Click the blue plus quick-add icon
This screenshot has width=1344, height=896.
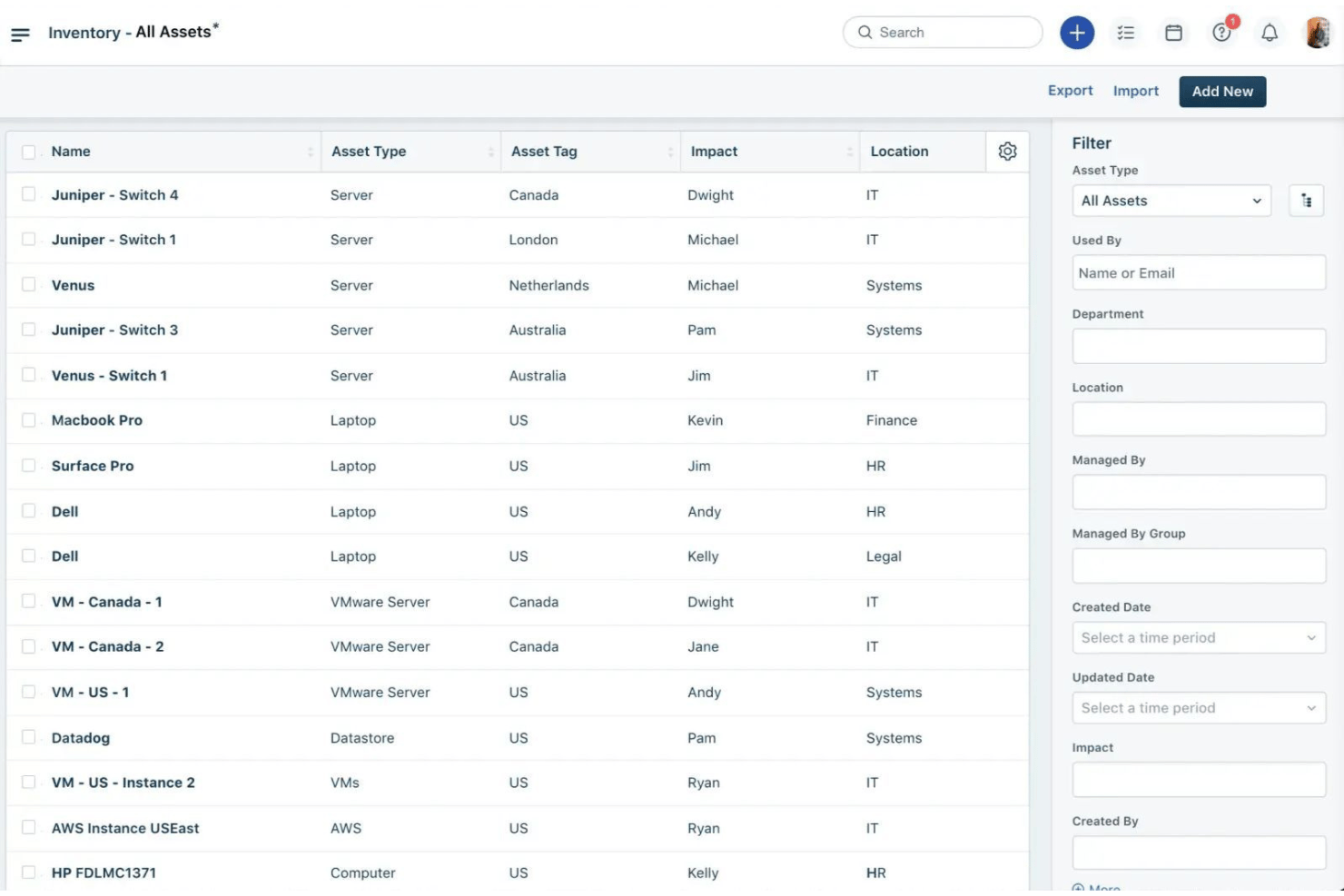(x=1077, y=33)
